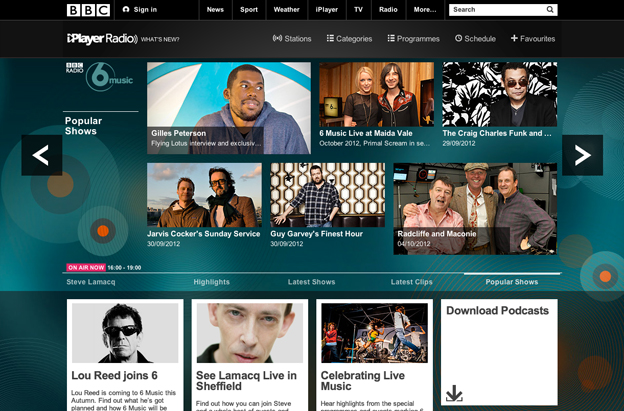Open See Lamacq Live in Sheffield headline
This screenshot has height=411, width=624.
click(246, 381)
